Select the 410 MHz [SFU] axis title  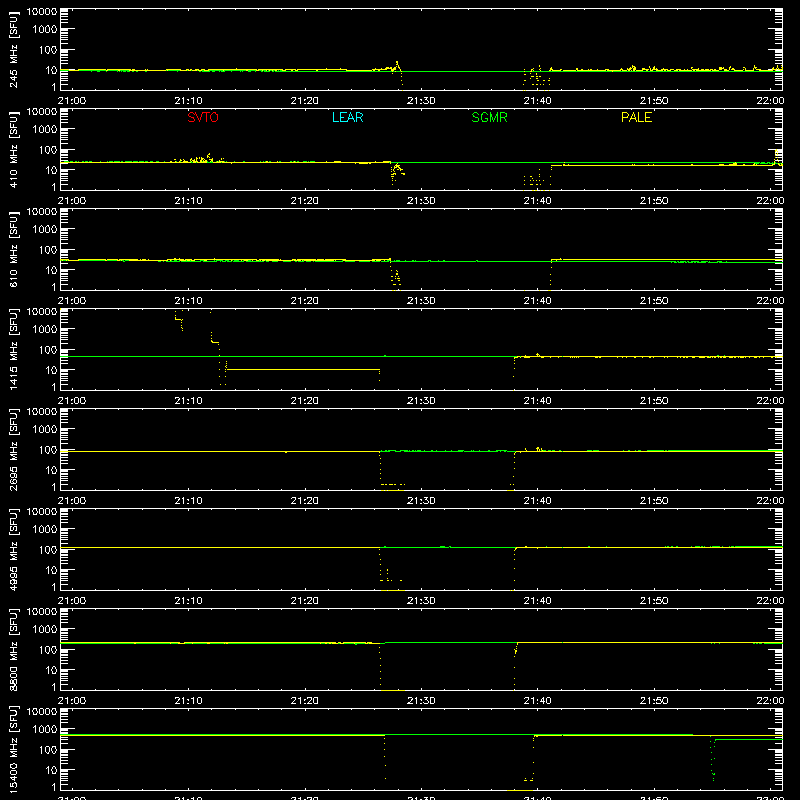14,149
